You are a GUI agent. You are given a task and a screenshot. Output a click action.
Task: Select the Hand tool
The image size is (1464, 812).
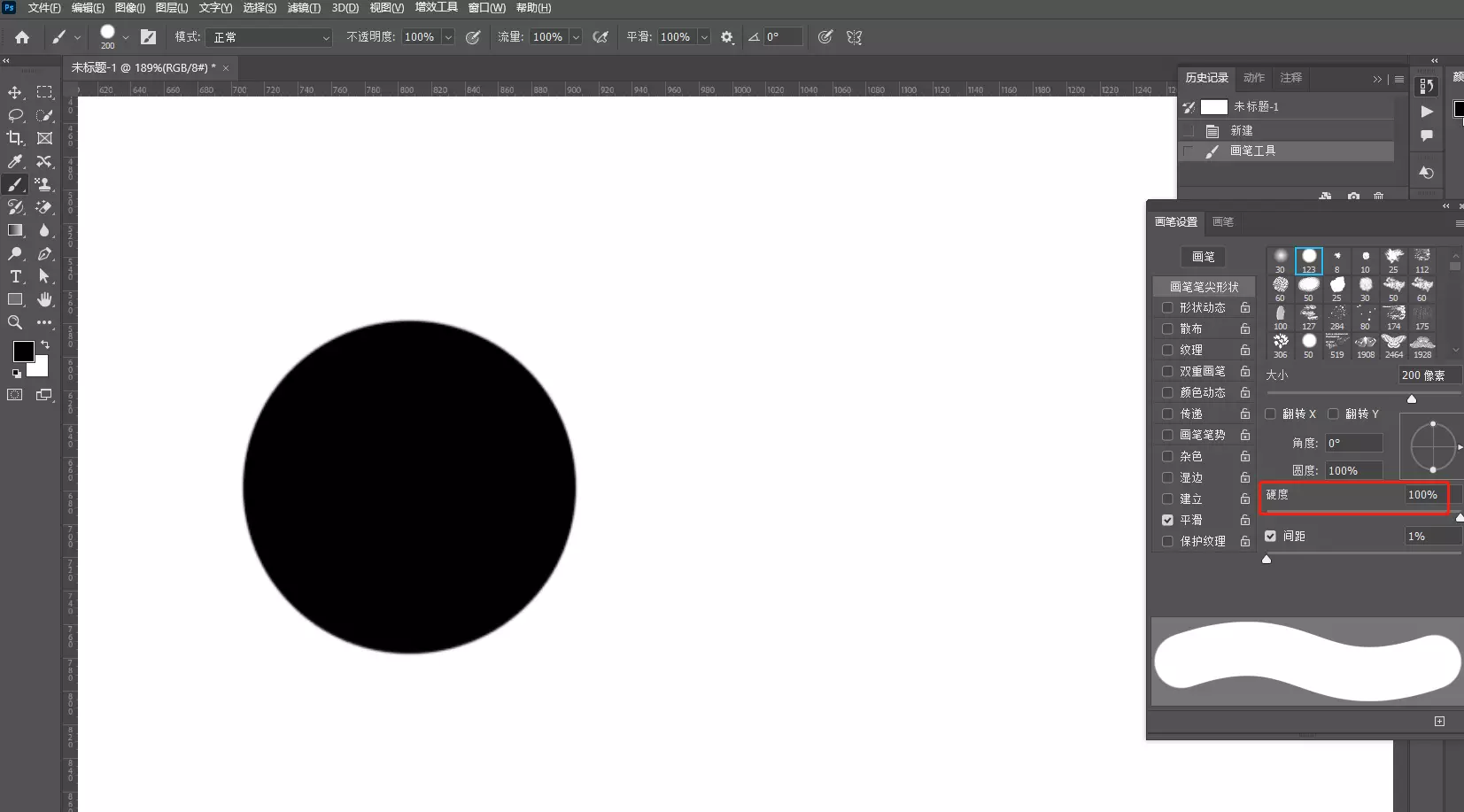point(44,299)
